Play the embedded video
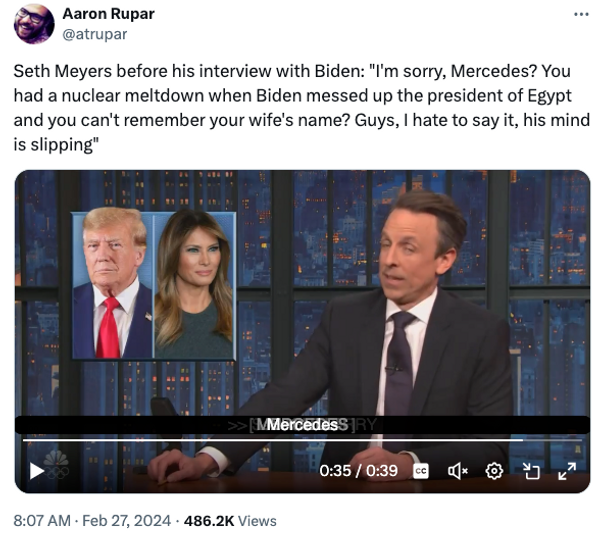 coord(37,471)
